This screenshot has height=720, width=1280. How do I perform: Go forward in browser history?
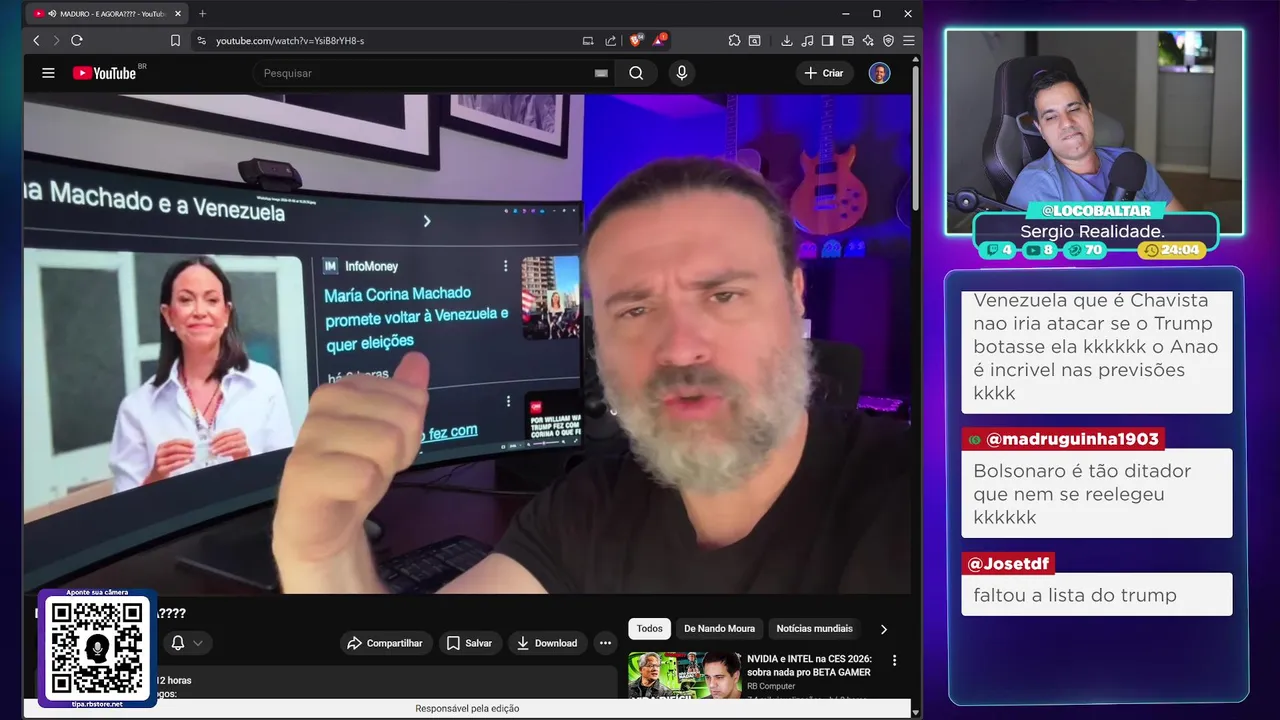point(56,40)
